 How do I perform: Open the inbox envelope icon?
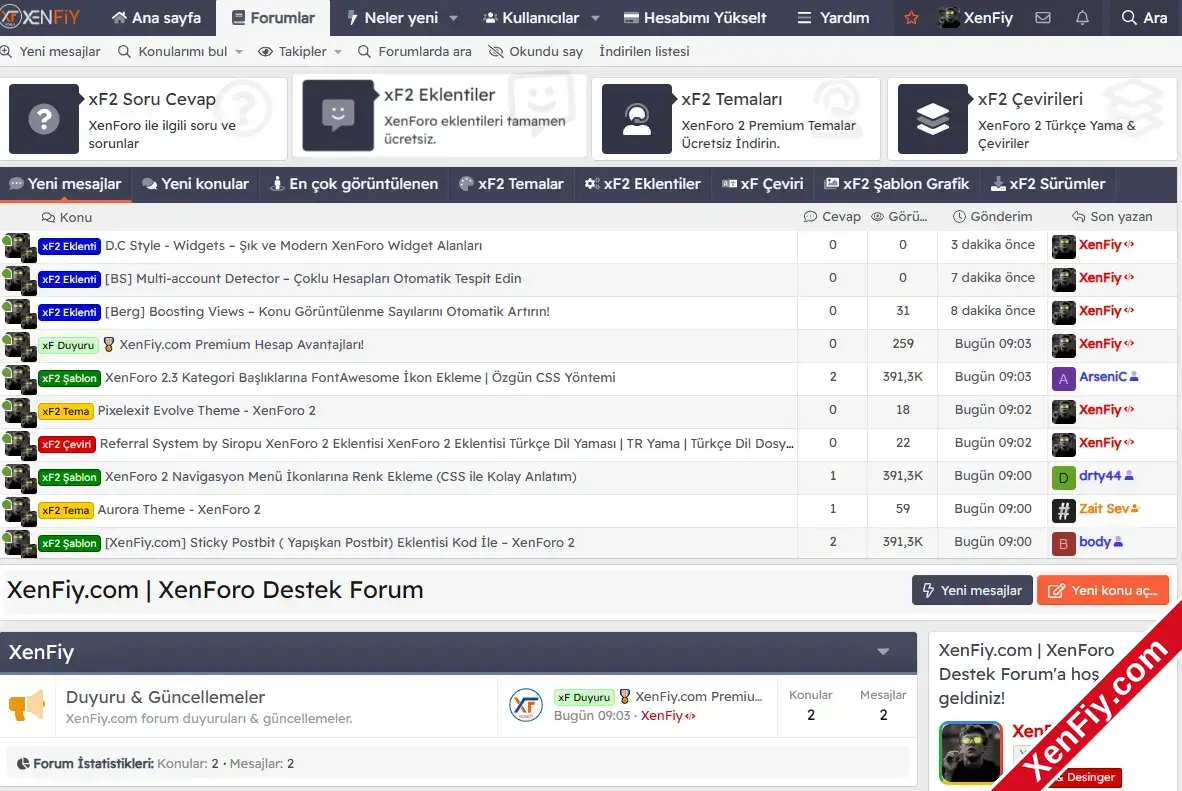click(x=1043, y=17)
